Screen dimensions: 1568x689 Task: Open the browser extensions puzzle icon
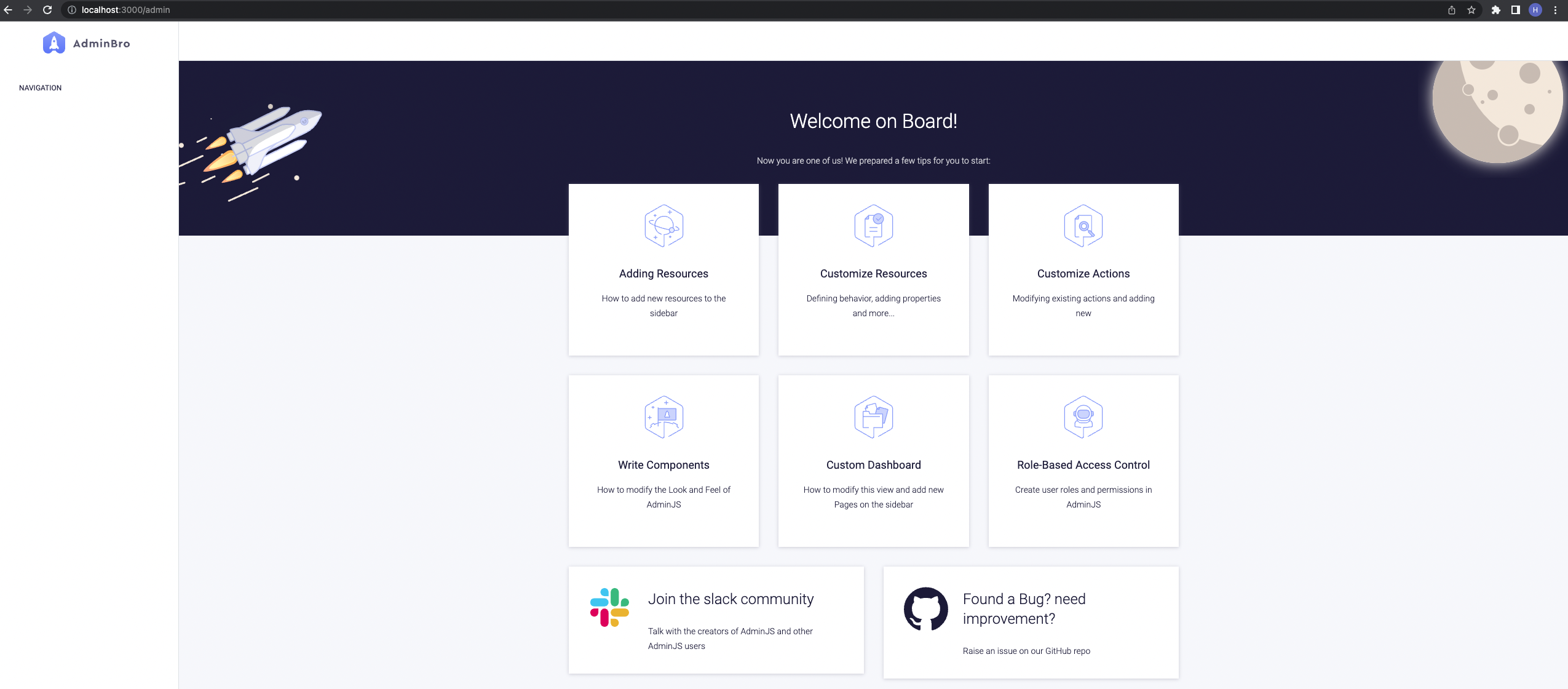pyautogui.click(x=1497, y=10)
